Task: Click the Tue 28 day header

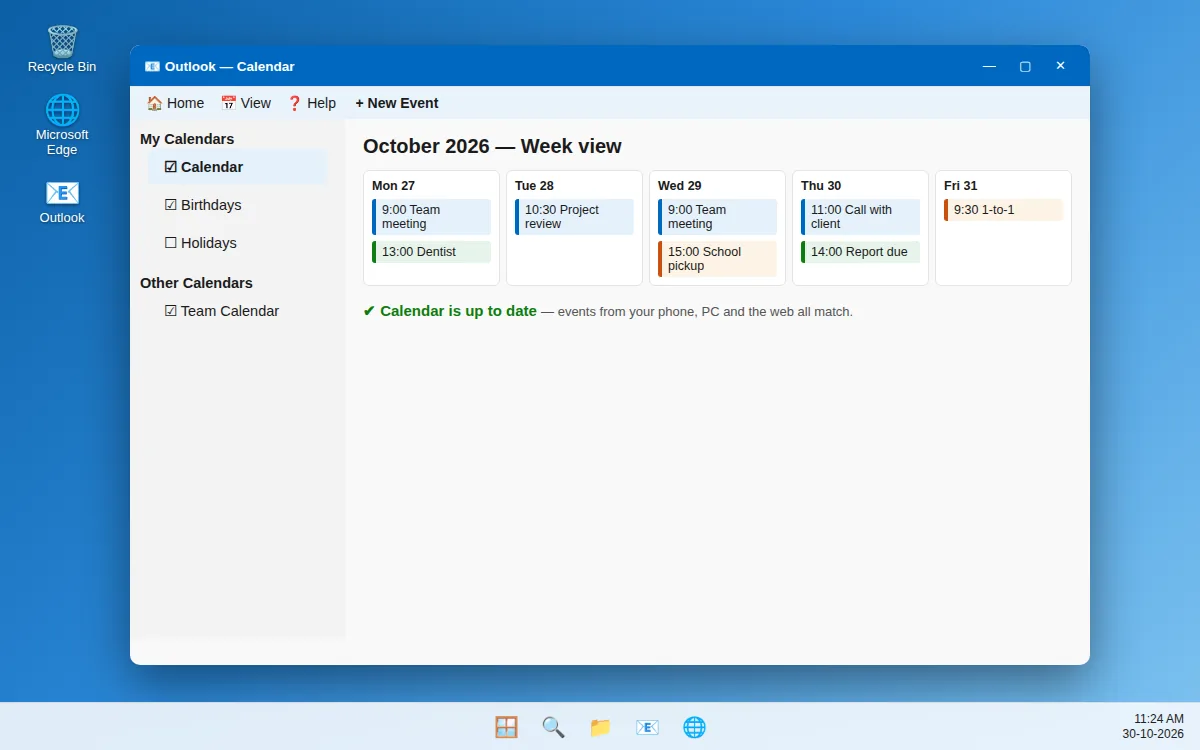Action: click(534, 186)
